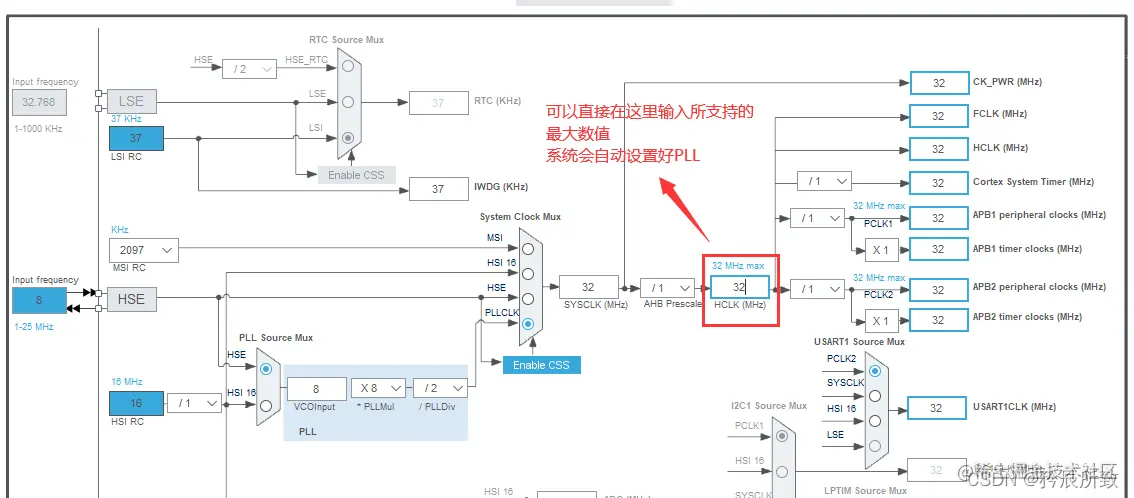Choose MSI in System Clock Mux
1134x498 pixels.
529,249
